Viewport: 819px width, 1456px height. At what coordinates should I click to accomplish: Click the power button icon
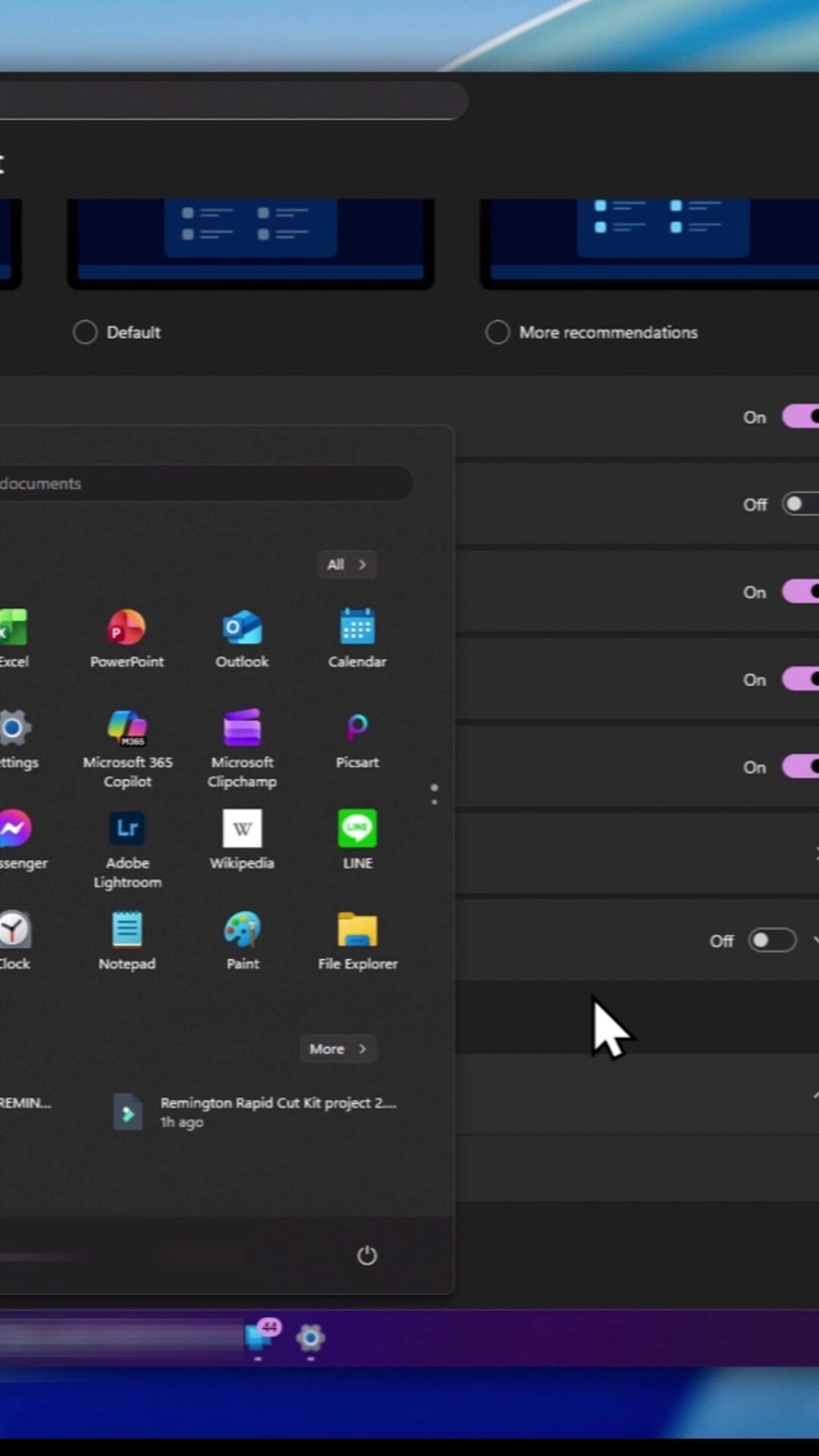pos(367,1256)
